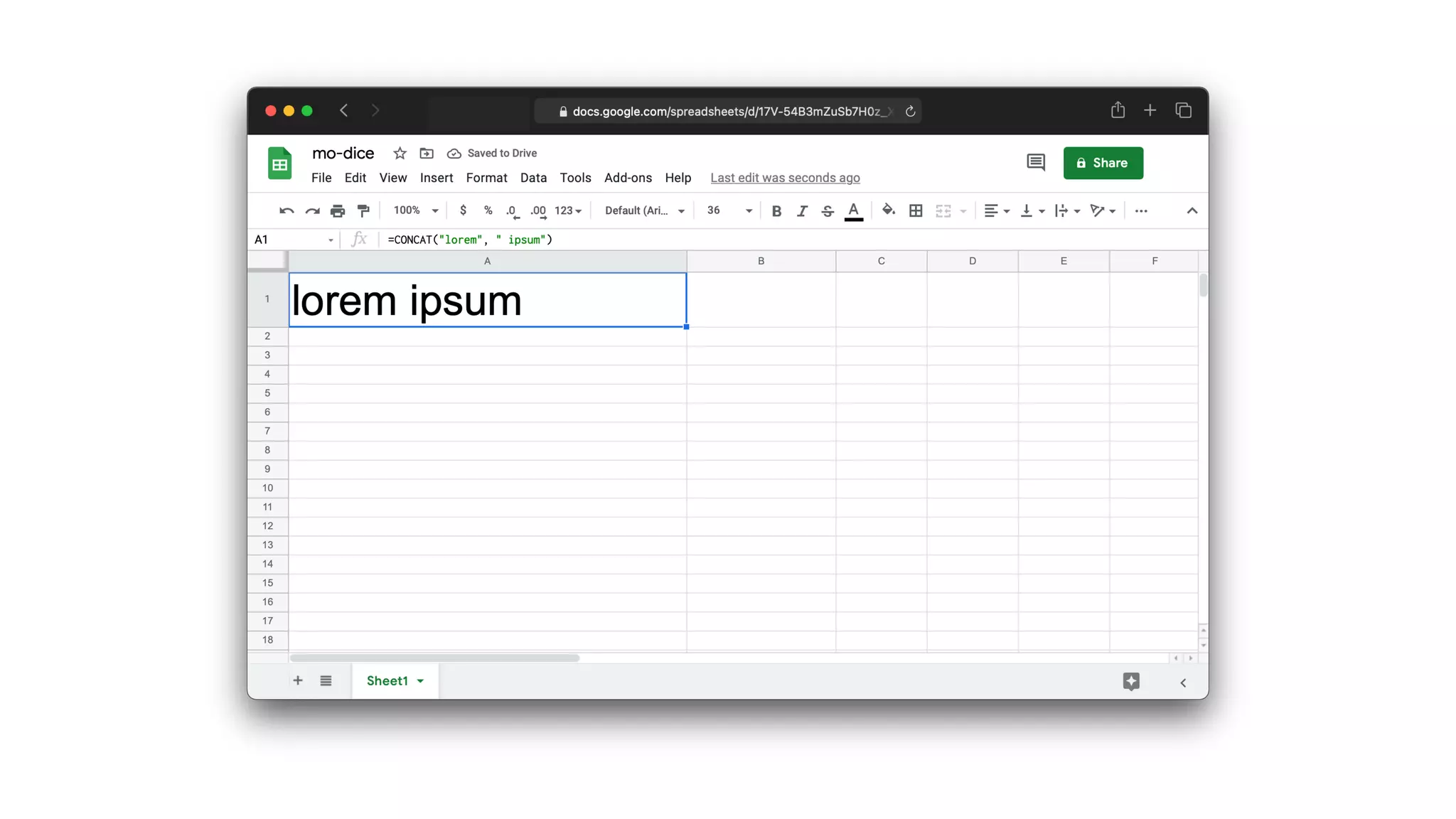Open the text color picker
This screenshot has height=819, width=1456.
point(854,211)
